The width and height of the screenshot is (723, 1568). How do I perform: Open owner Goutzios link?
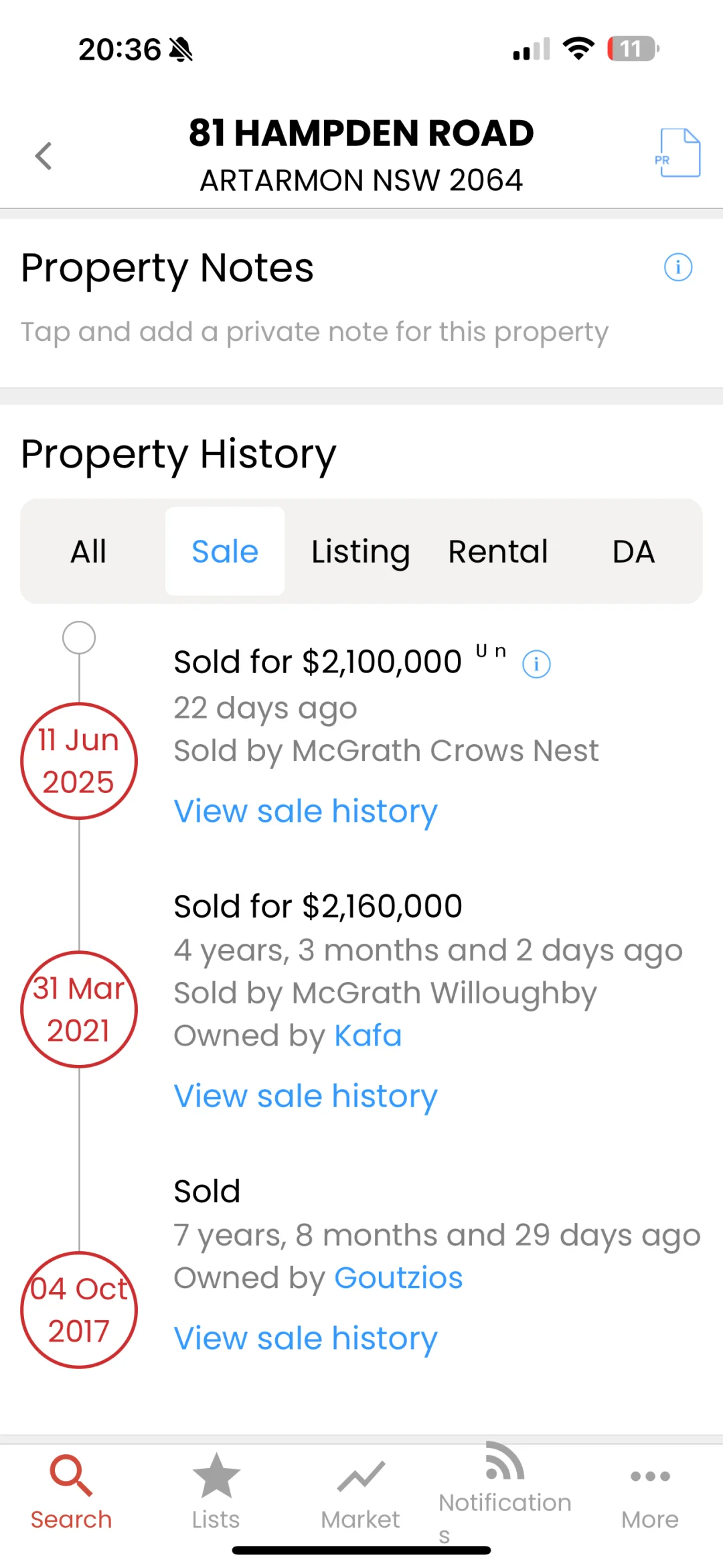[x=398, y=1278]
